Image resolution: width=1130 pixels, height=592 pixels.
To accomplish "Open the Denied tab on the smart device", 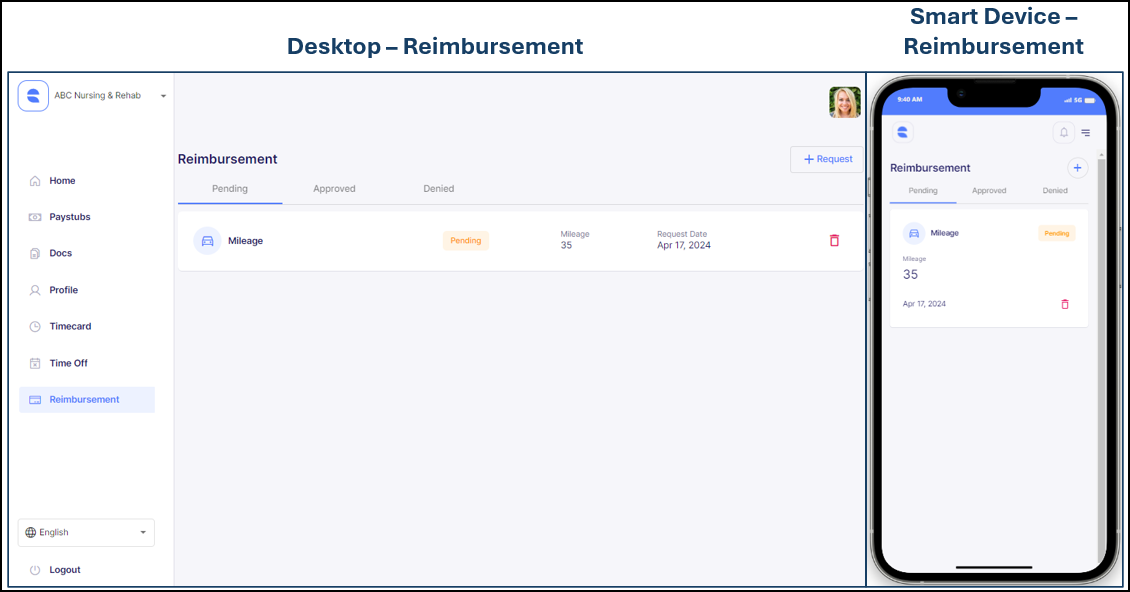I will pyautogui.click(x=1054, y=190).
